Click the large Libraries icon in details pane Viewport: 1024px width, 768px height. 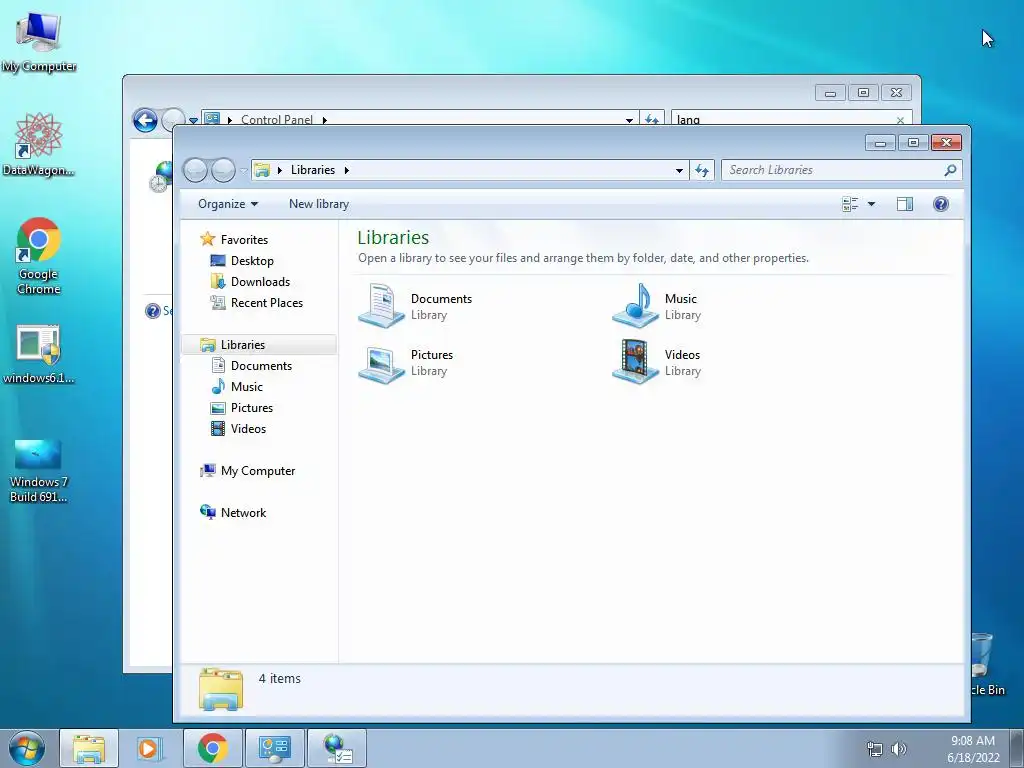click(221, 689)
